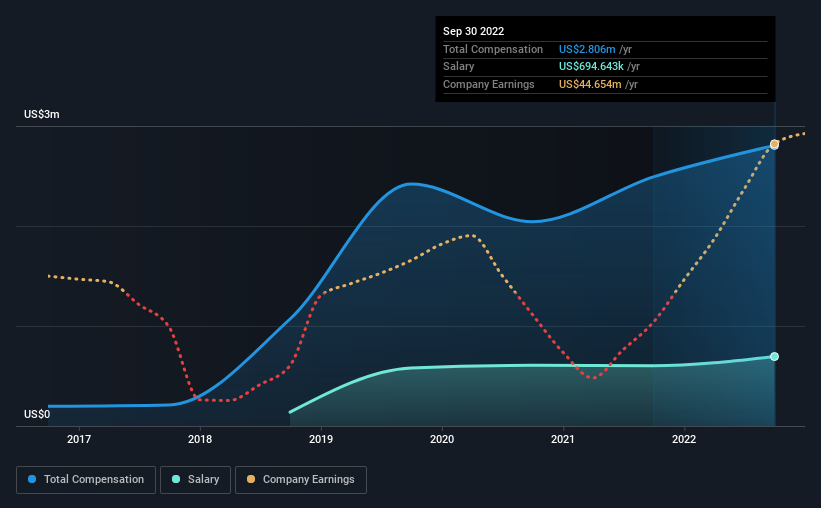This screenshot has width=821, height=508.
Task: Select the 2021 x-axis label
Action: (563, 439)
